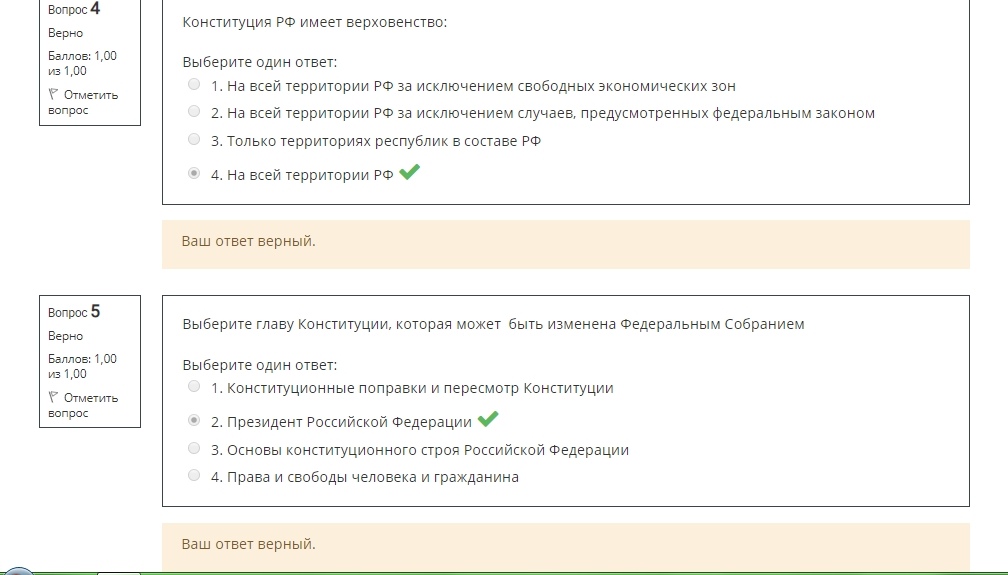The height and width of the screenshot is (575, 1008).
Task: Click green checkmark next to answer 'На всей территории РФ'
Action: tap(410, 172)
